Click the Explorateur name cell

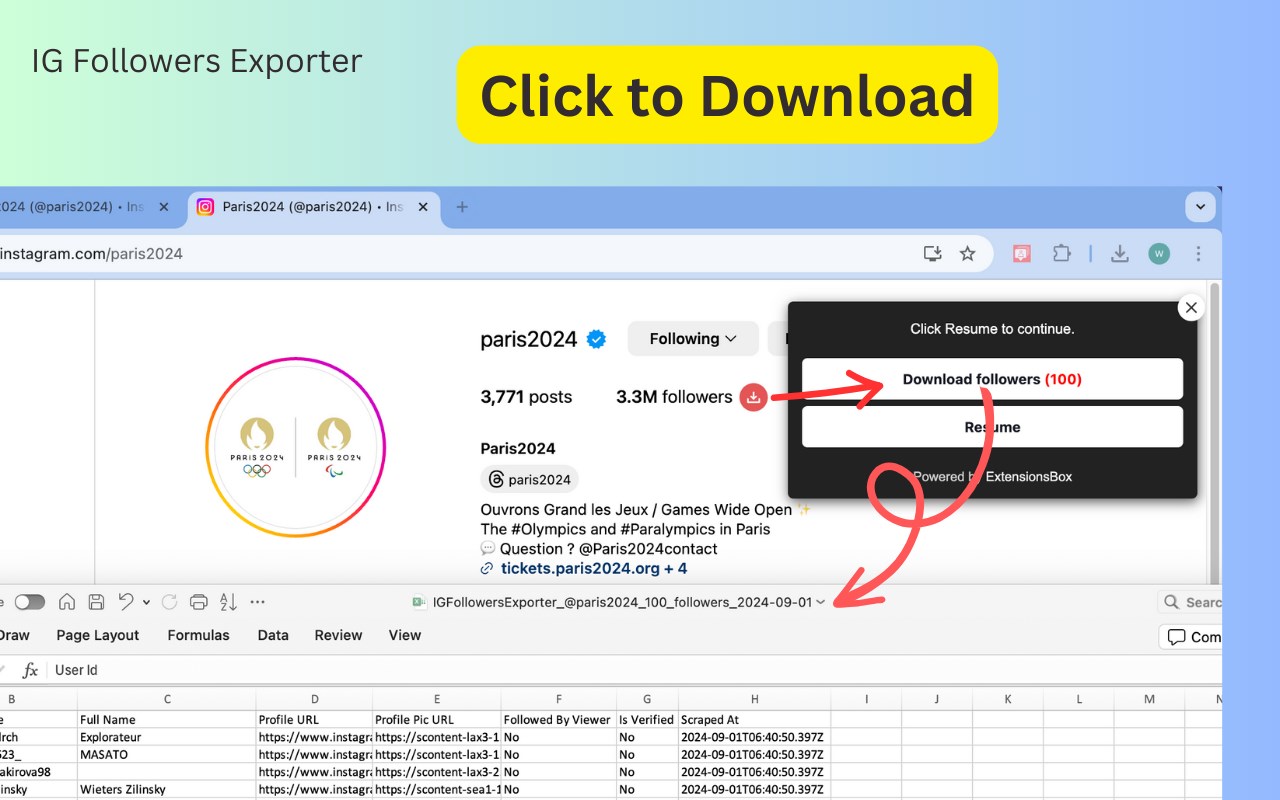[x=167, y=737]
